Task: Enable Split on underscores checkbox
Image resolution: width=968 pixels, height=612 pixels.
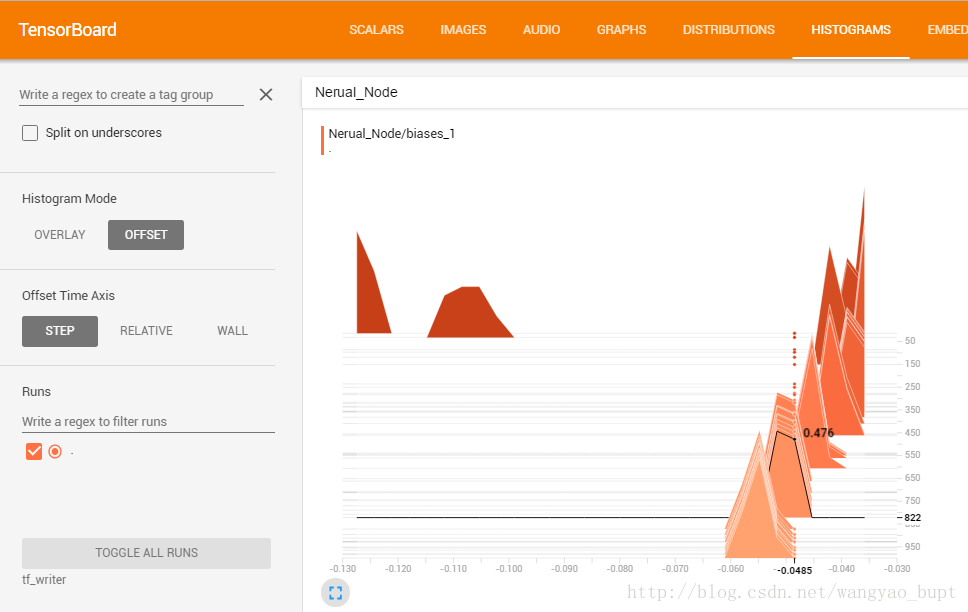Action: (x=30, y=133)
